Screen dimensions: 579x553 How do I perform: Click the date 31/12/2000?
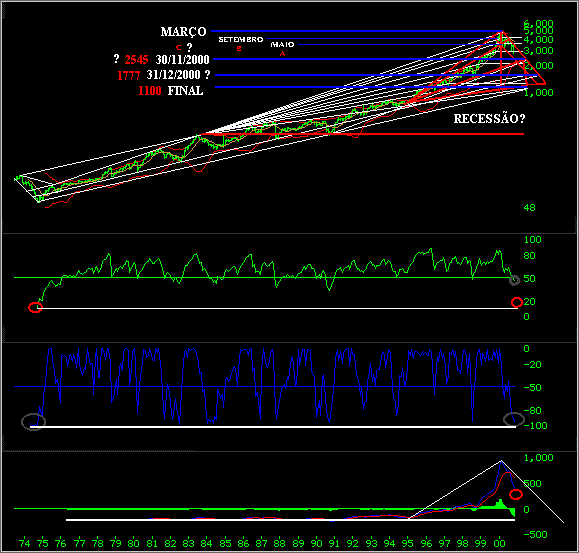point(173,75)
